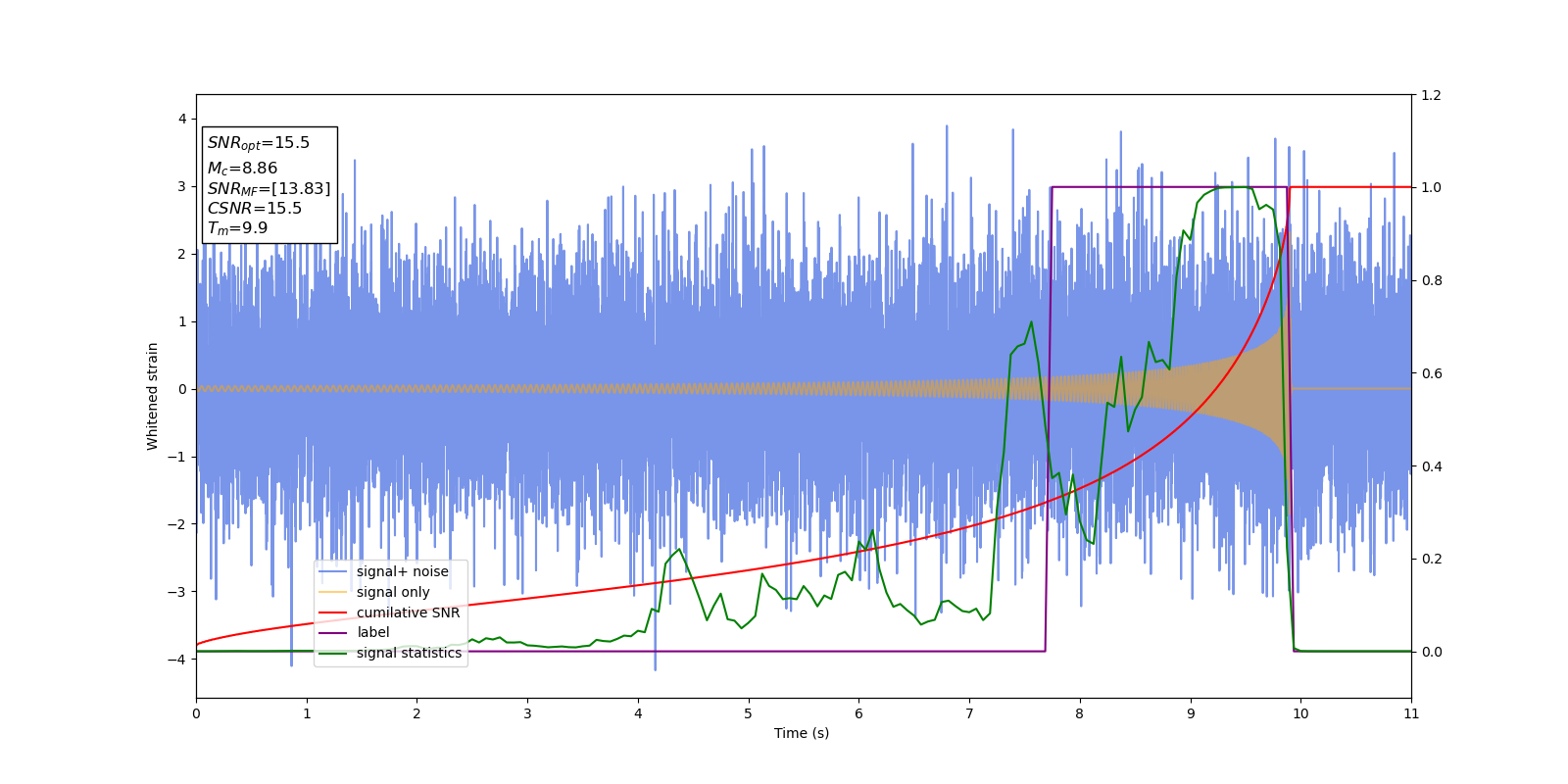
Task: Click x-axis tick label 11
Action: [x=1411, y=713]
